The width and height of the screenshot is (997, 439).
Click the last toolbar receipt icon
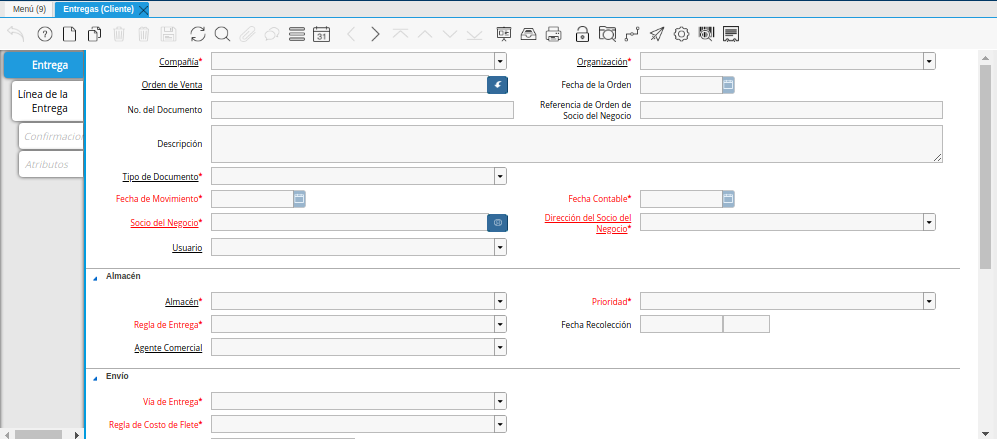(x=731, y=34)
